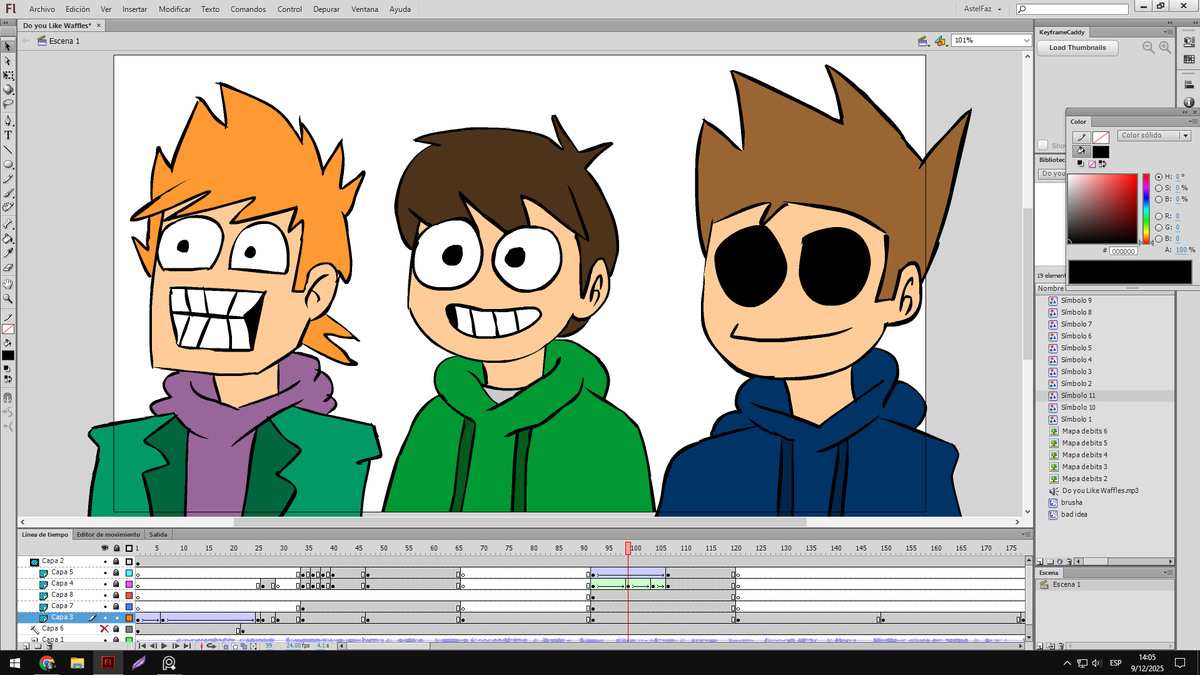Step forward one frame
Screen dimensions: 1200x675
point(176,646)
